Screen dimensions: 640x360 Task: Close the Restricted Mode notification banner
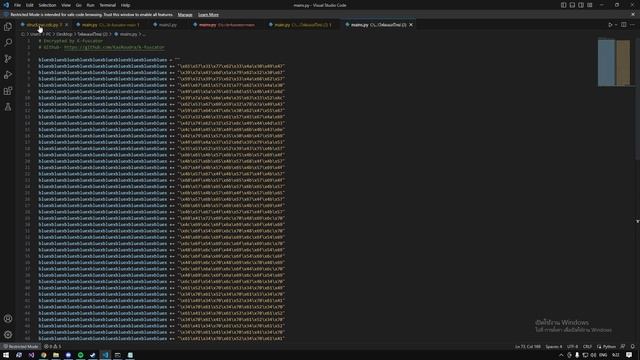(x=633, y=14)
